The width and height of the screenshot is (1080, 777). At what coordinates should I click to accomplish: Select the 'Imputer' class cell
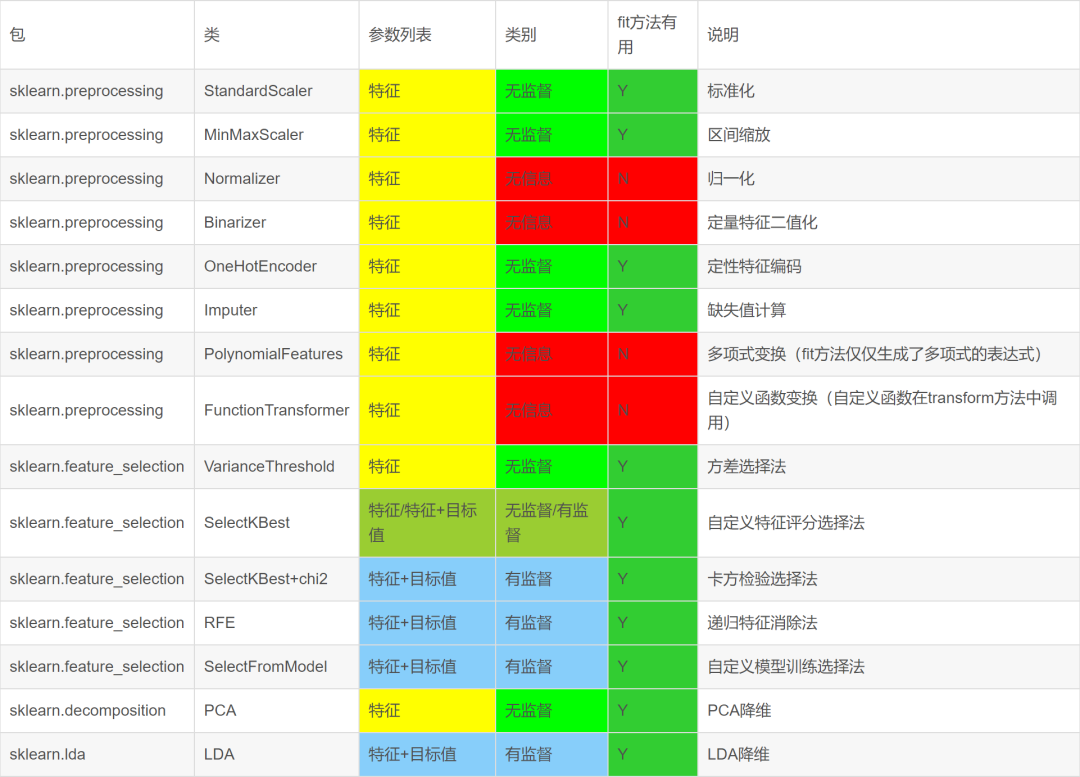point(276,310)
